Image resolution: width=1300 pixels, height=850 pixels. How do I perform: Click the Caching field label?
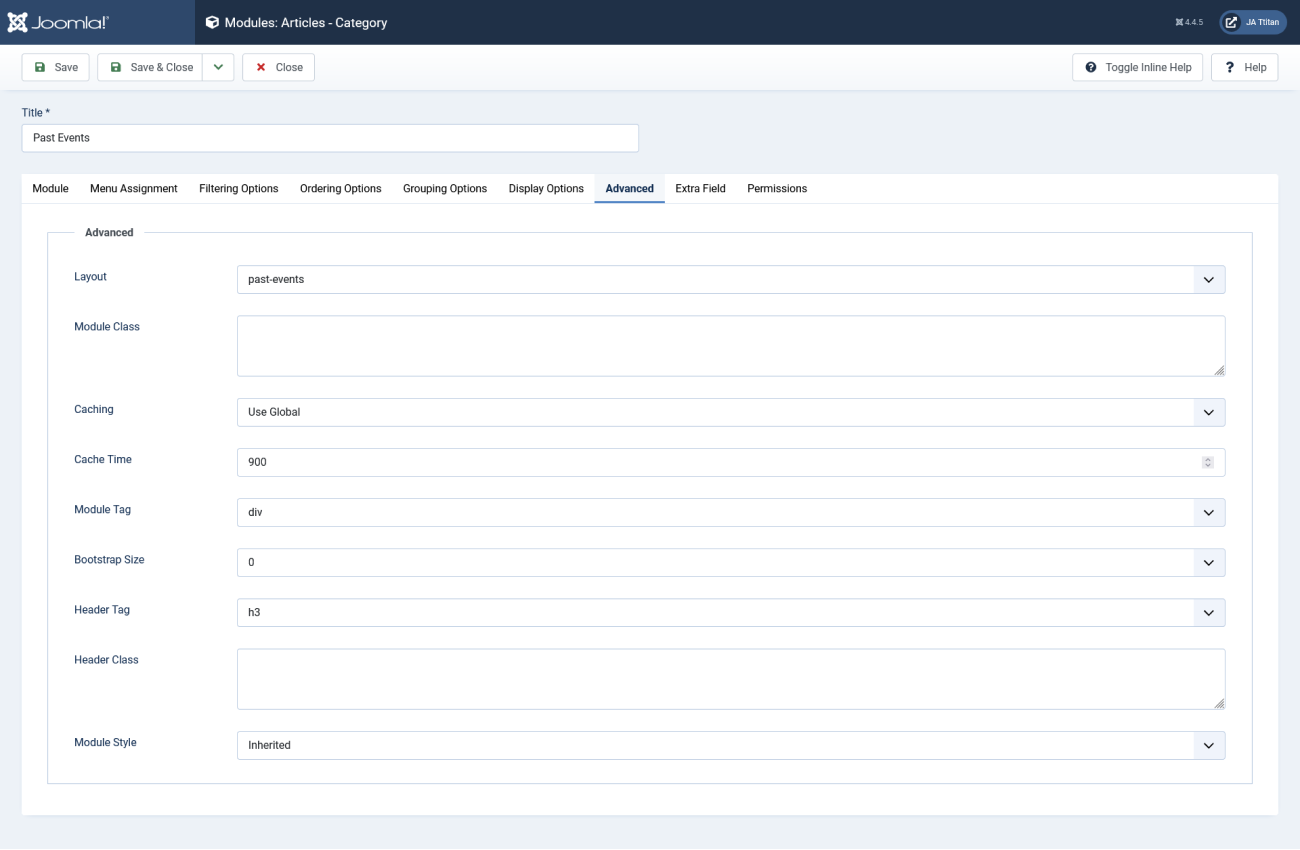click(94, 409)
